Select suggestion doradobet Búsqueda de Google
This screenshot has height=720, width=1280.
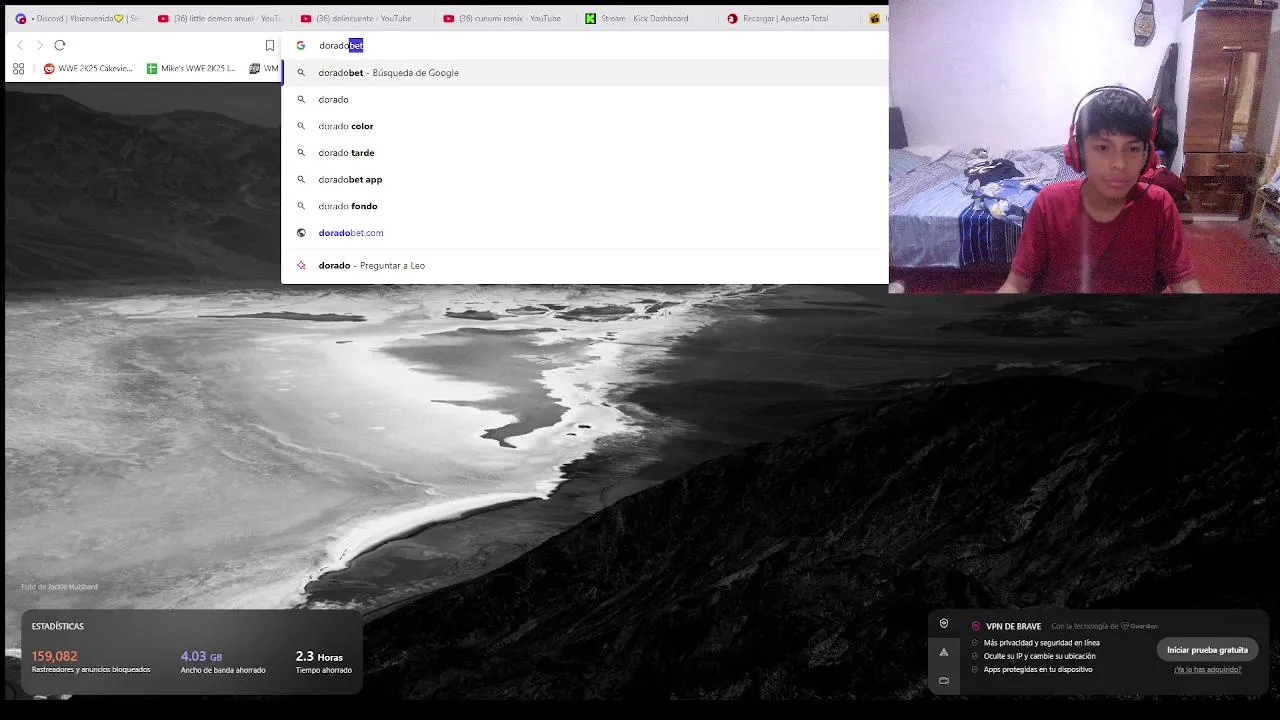[x=585, y=72]
